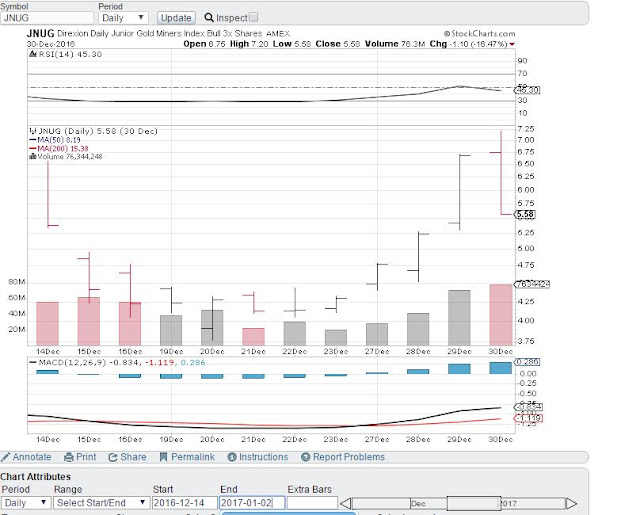Screen dimensions: 640x515
Task: Click the 5.58 last price tag
Action: point(524,214)
